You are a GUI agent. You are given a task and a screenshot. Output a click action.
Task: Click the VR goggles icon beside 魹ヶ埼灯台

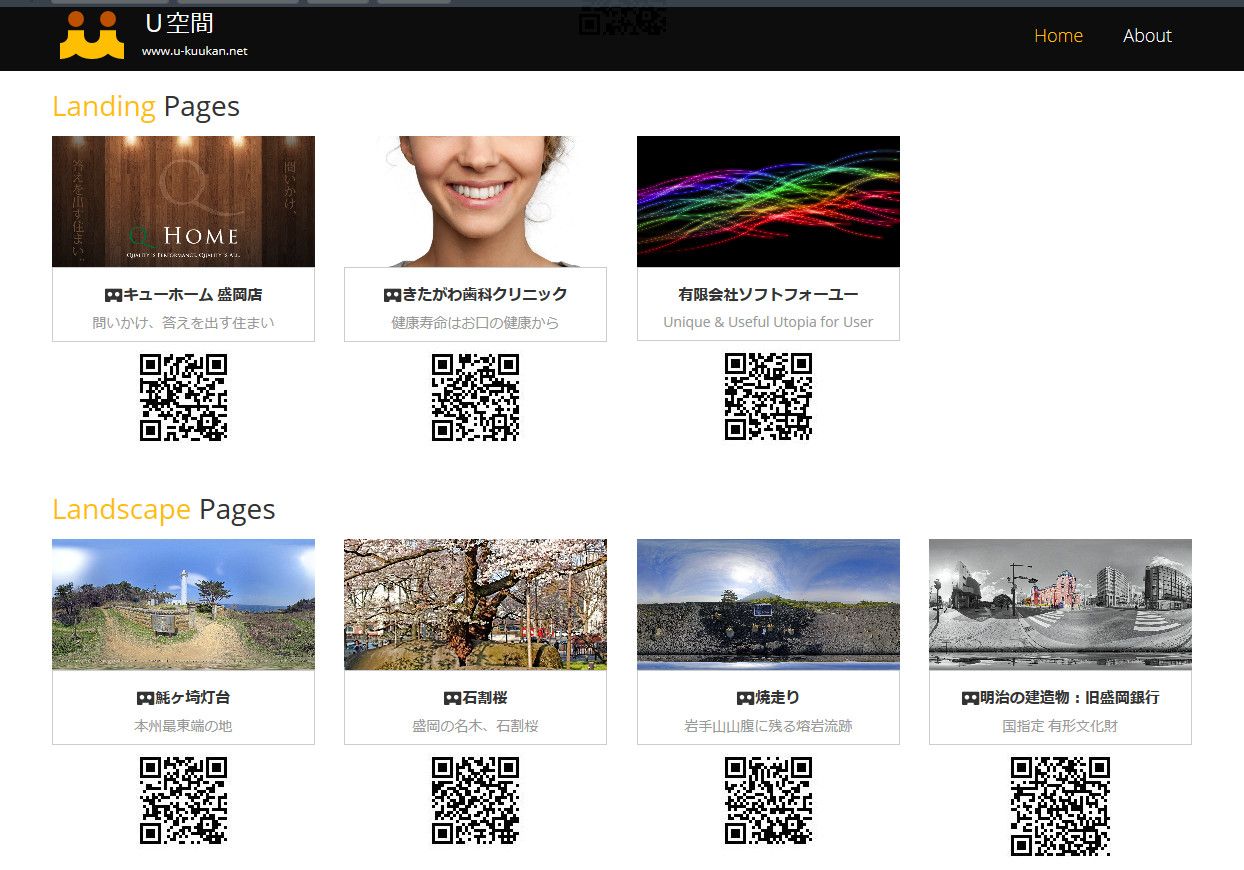[145, 698]
